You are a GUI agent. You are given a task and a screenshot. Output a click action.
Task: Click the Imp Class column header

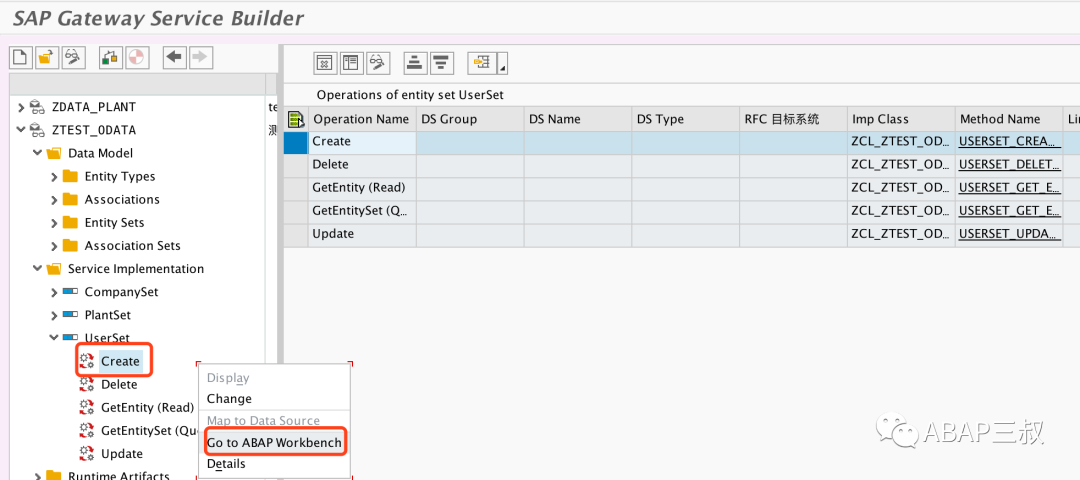coord(901,119)
